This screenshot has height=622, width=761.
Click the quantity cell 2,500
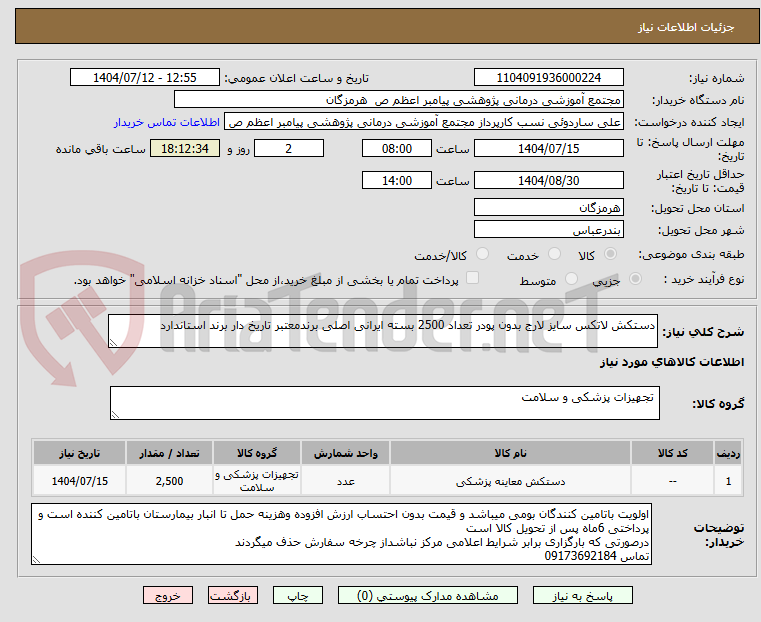coord(169,481)
